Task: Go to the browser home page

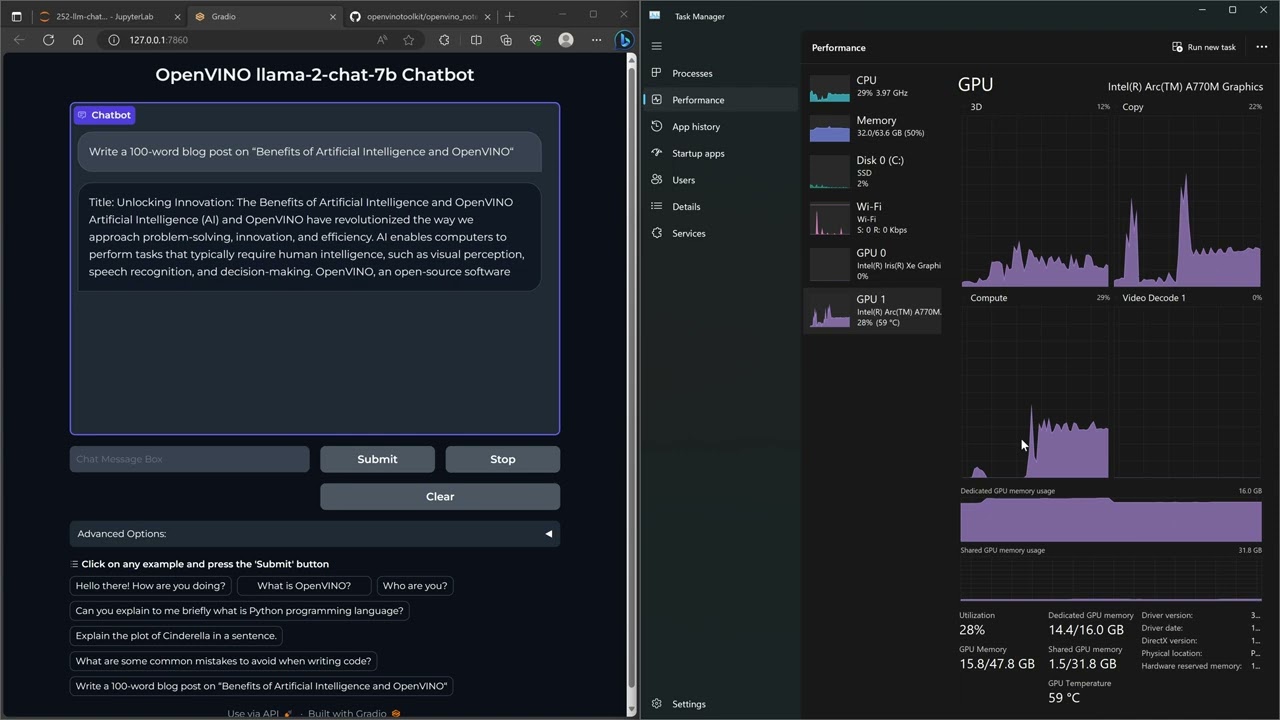Action: (78, 40)
